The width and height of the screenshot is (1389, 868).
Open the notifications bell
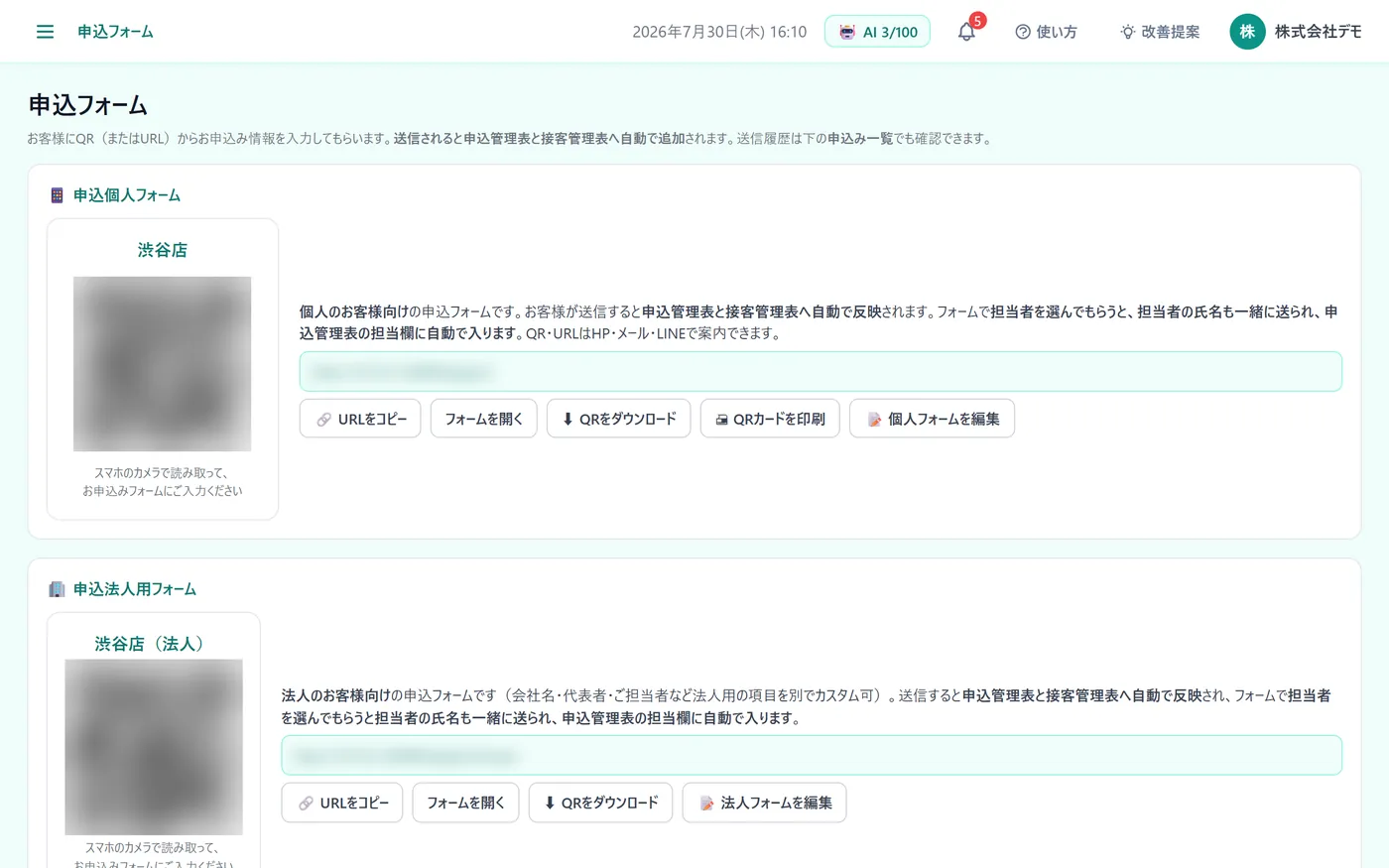966,32
